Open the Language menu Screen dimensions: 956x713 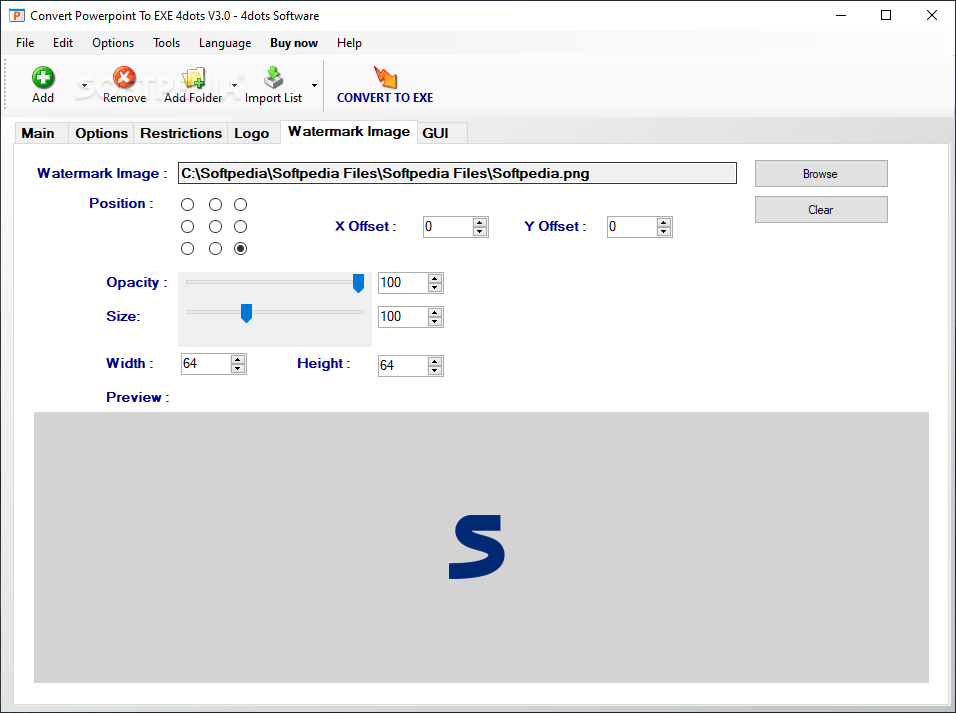pyautogui.click(x=225, y=43)
